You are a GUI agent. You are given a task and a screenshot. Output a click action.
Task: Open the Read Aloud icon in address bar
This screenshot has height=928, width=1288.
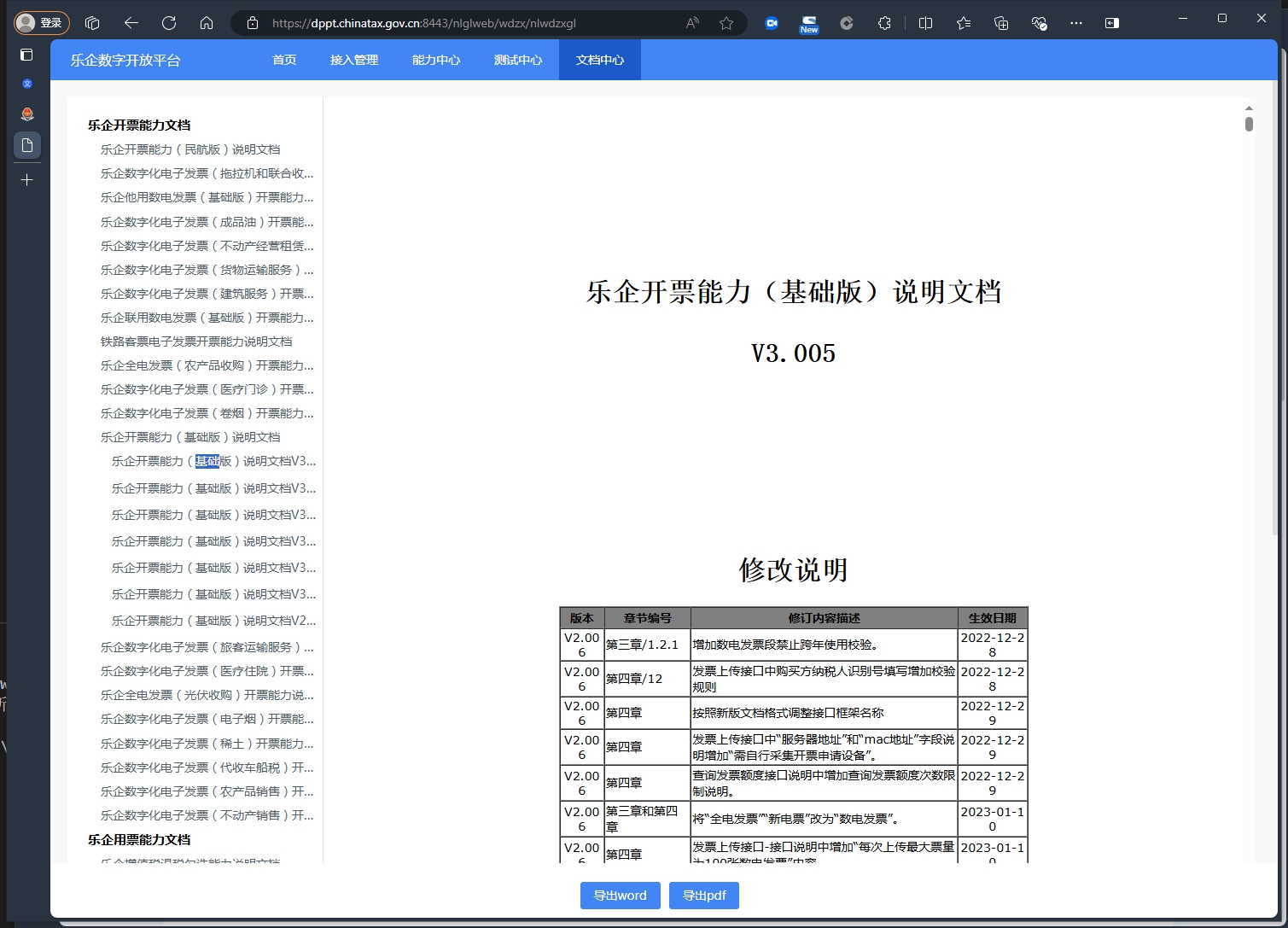point(692,23)
